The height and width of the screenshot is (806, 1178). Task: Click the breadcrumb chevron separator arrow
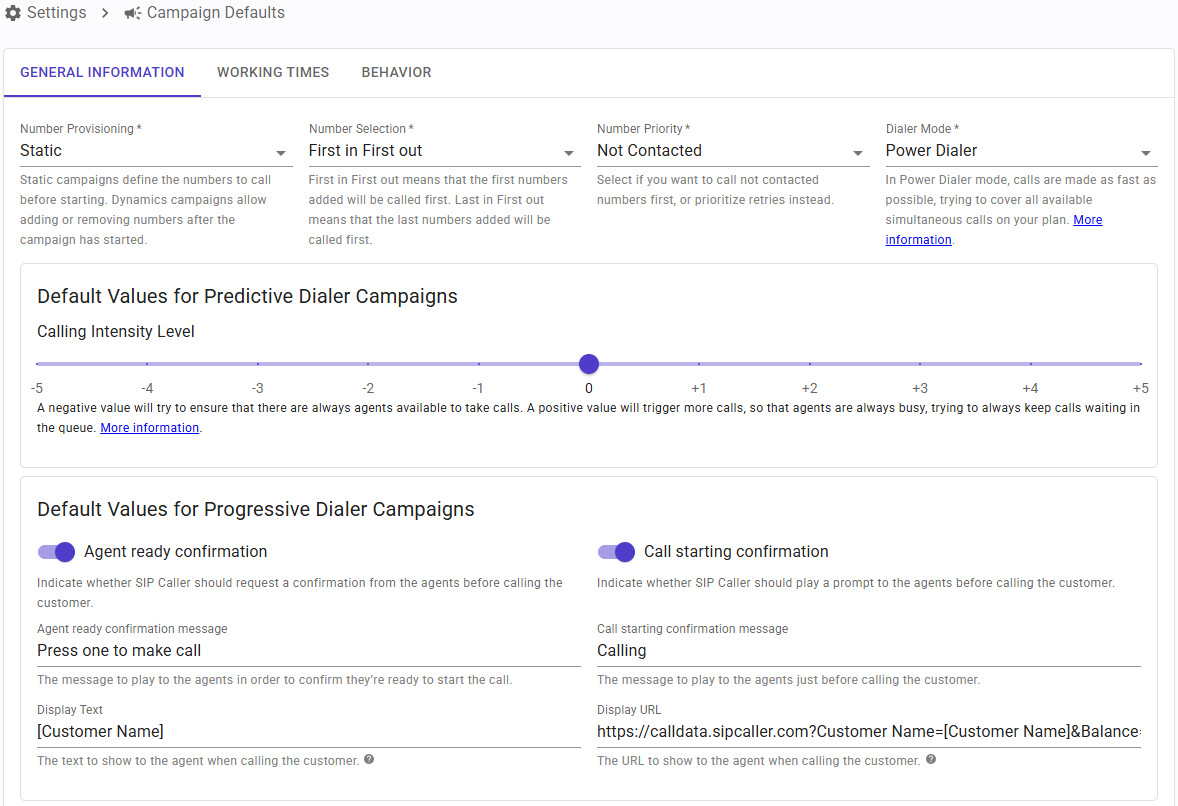tap(105, 14)
